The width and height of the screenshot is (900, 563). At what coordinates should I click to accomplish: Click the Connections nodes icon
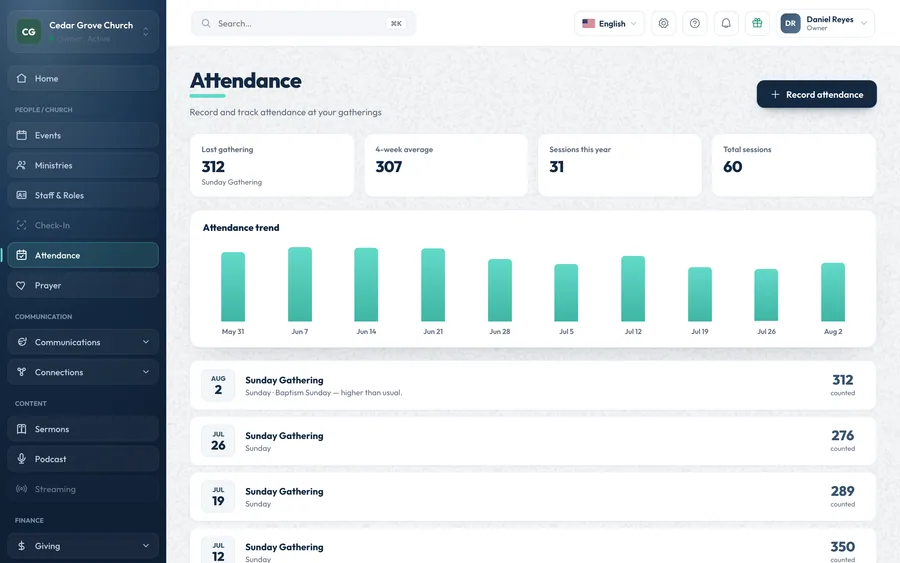(x=21, y=372)
